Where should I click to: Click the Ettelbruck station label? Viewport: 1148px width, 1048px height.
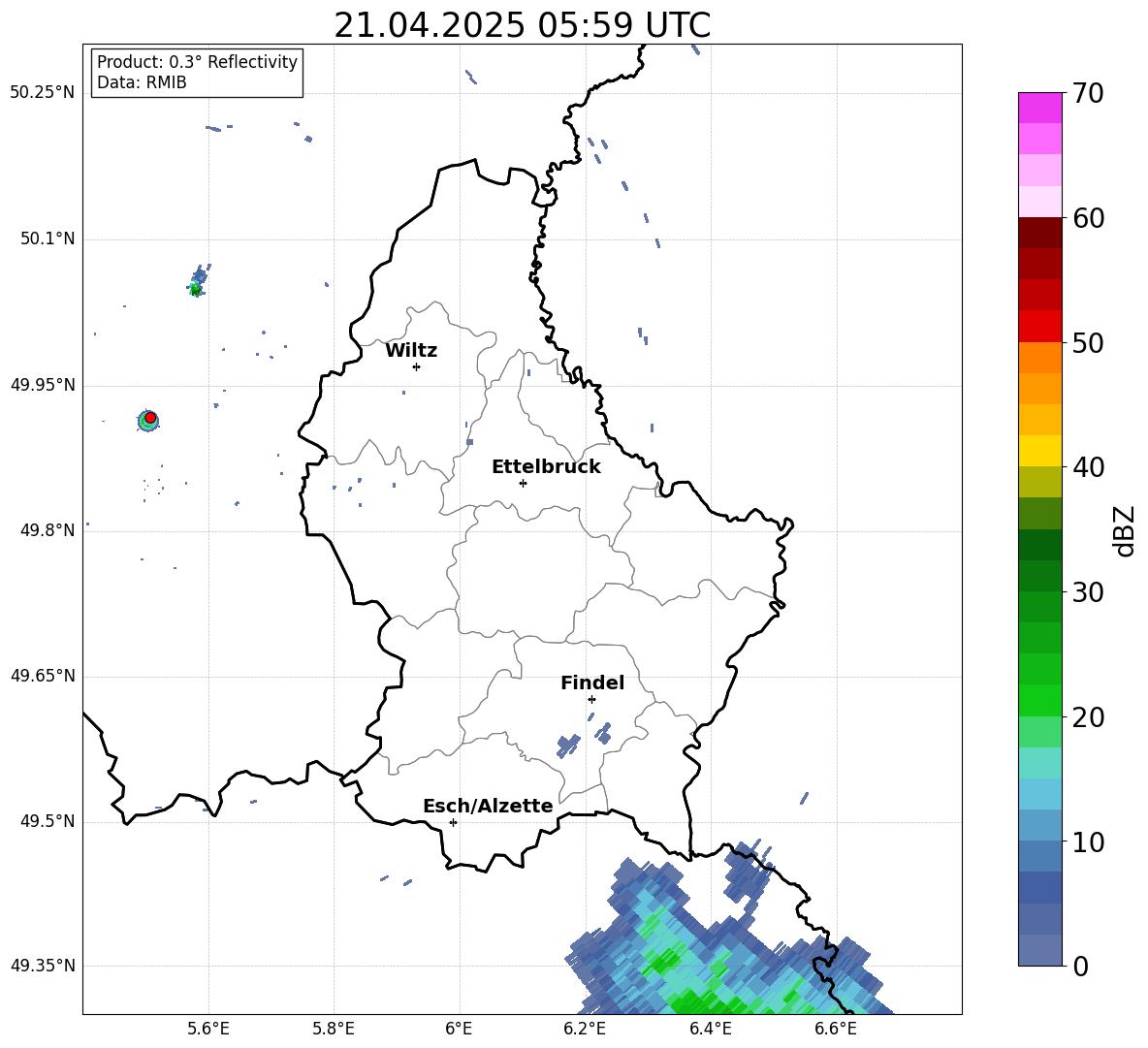coord(546,467)
